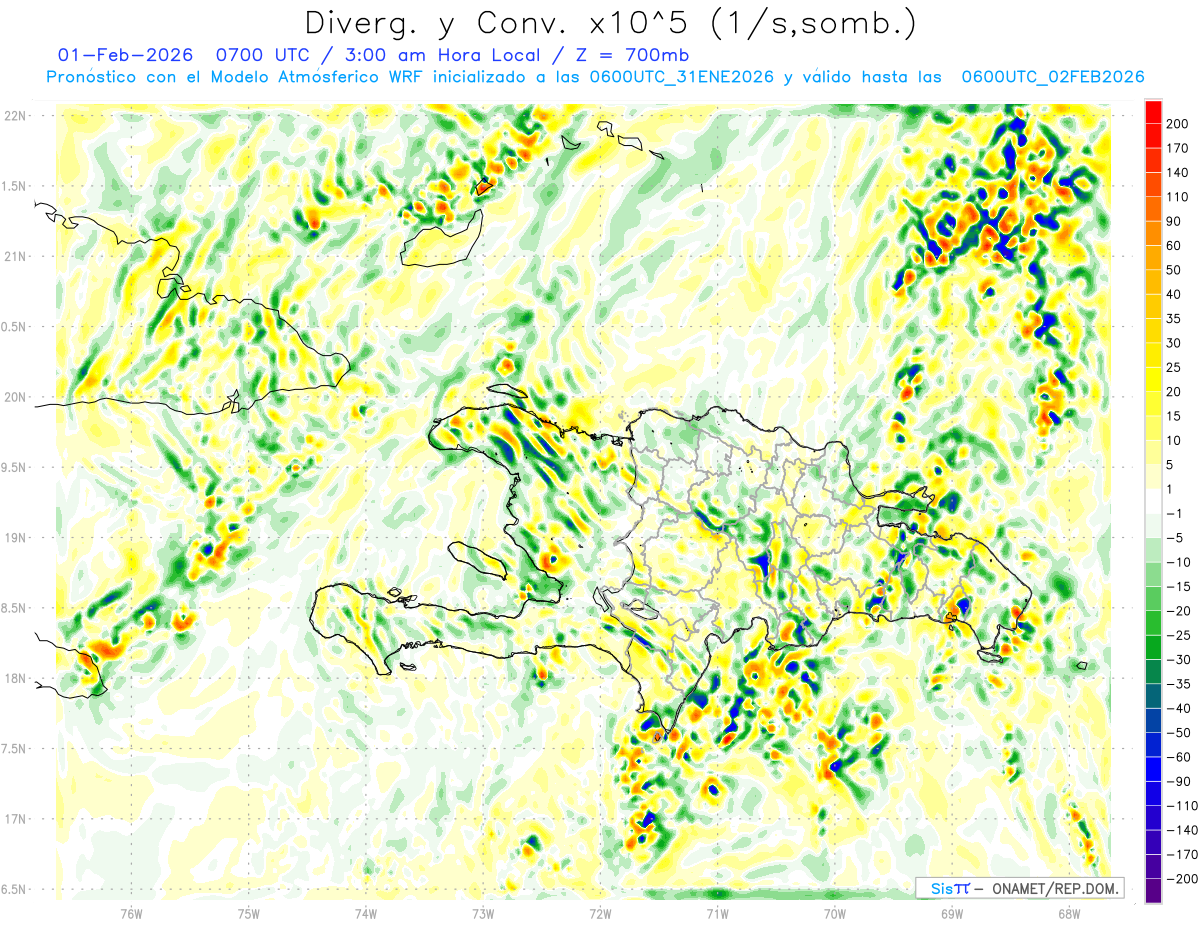Click the '8.5N' latitude label

pyautogui.click(x=14, y=608)
